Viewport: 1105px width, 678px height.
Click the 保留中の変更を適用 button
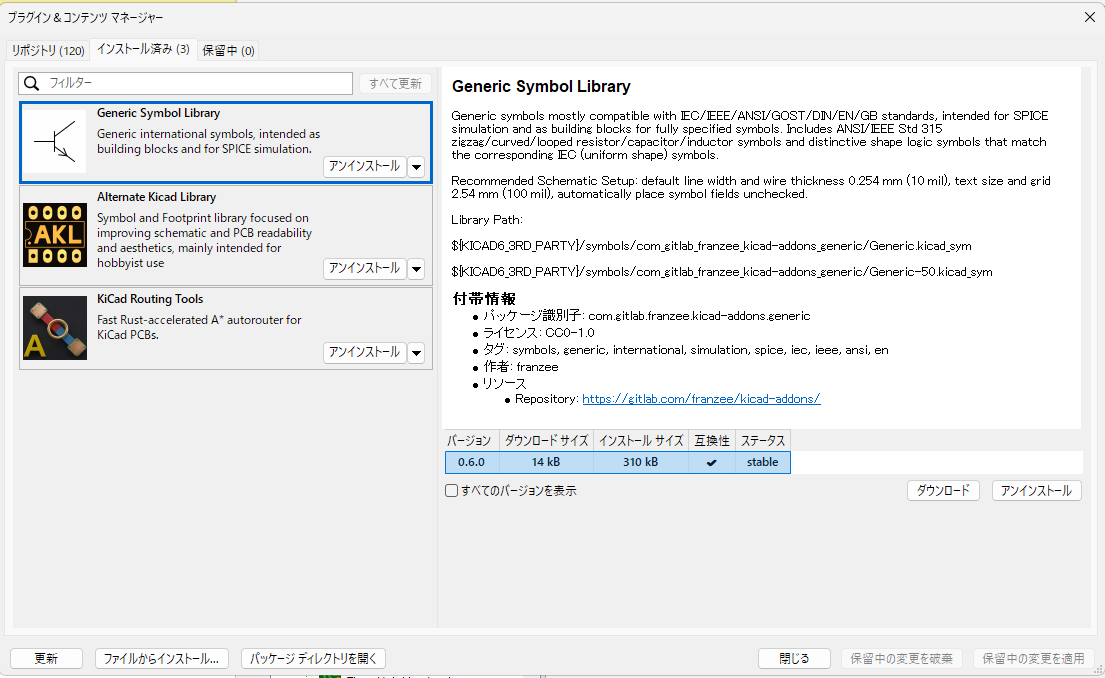click(1033, 658)
